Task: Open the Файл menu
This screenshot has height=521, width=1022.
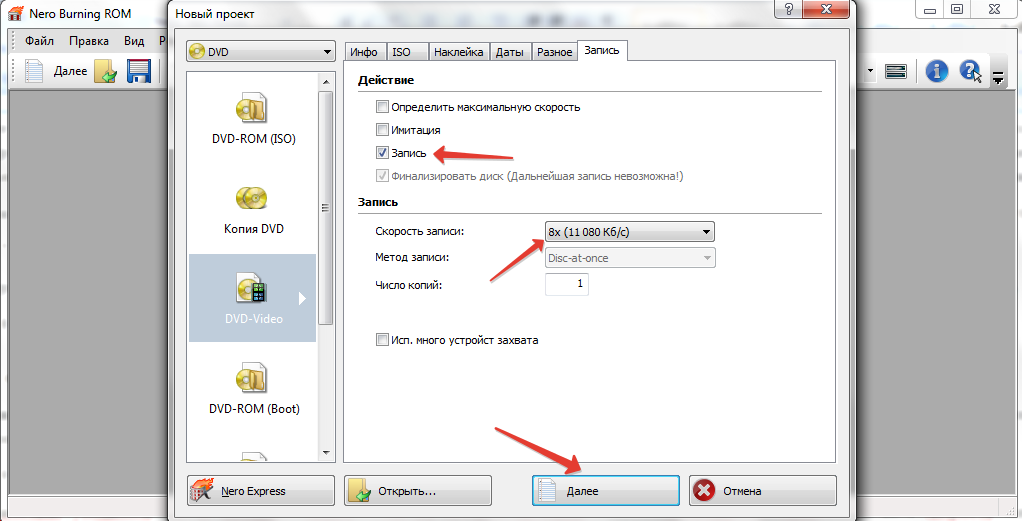Action: click(39, 40)
